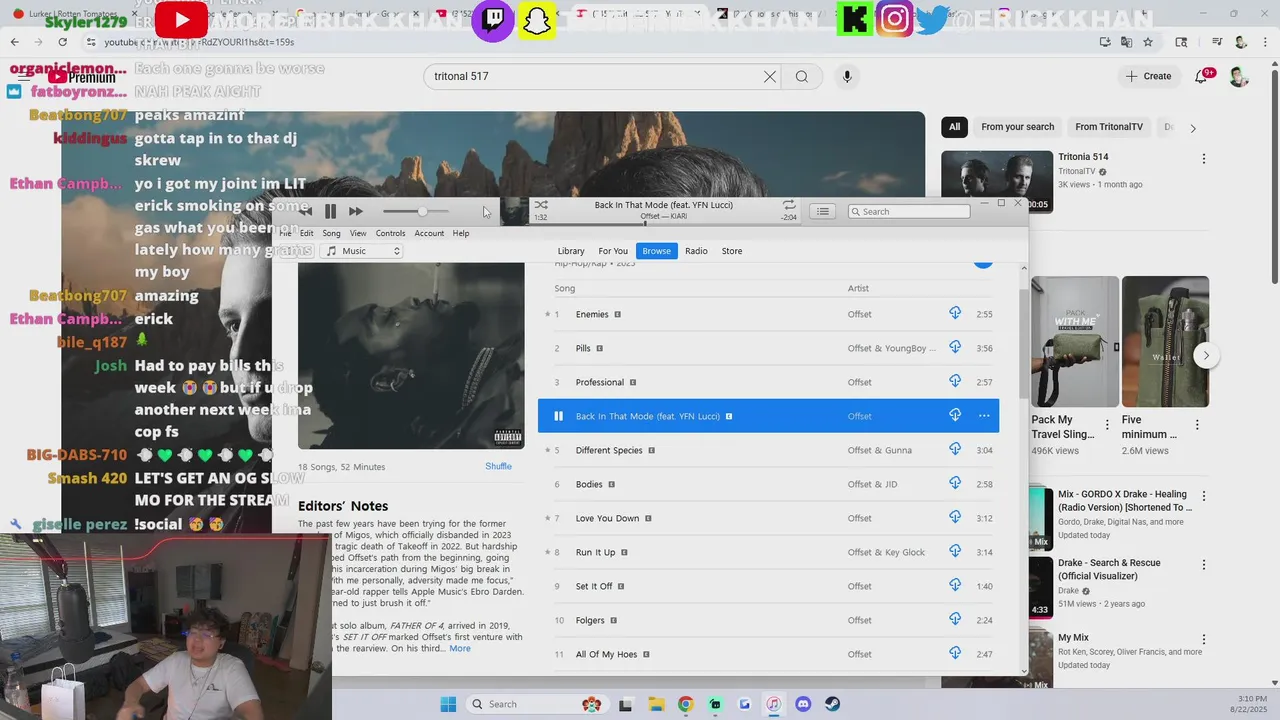
Task: Focus the iTunes Search field
Action: coord(909,211)
